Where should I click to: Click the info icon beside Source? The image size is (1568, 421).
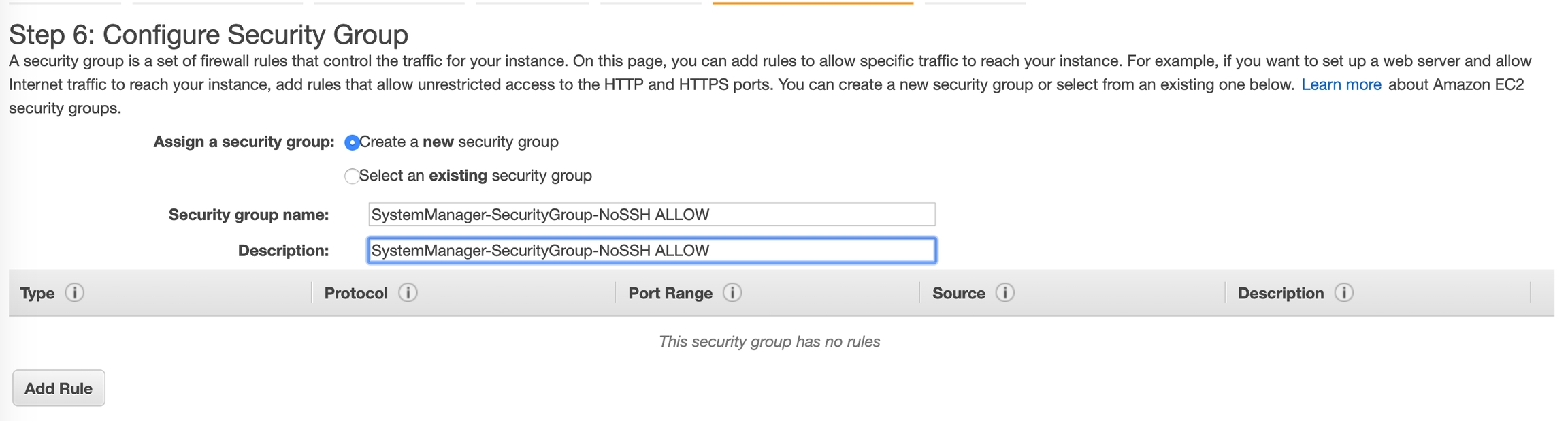click(1005, 293)
